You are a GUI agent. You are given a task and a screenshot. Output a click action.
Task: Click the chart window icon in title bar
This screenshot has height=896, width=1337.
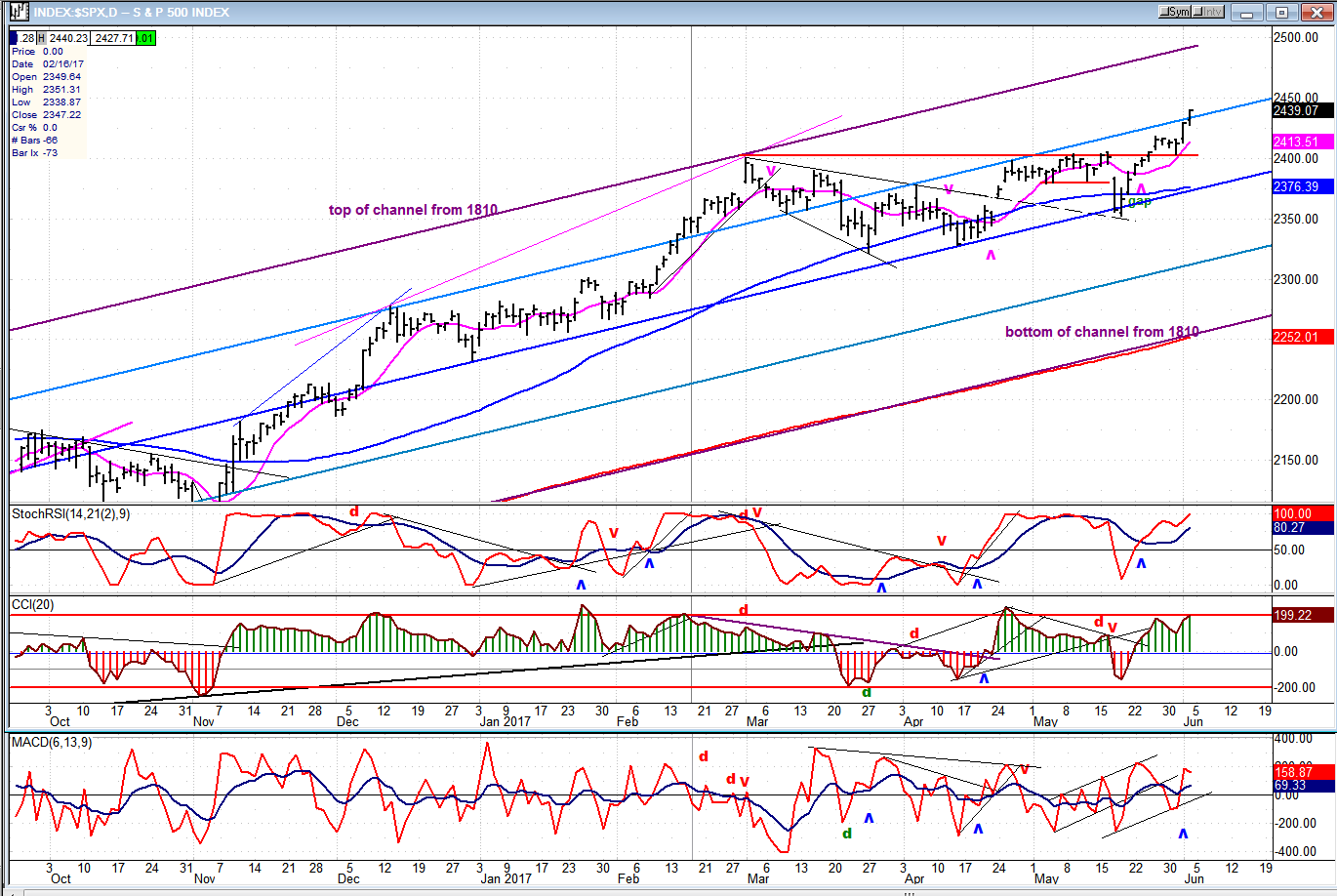(18, 12)
